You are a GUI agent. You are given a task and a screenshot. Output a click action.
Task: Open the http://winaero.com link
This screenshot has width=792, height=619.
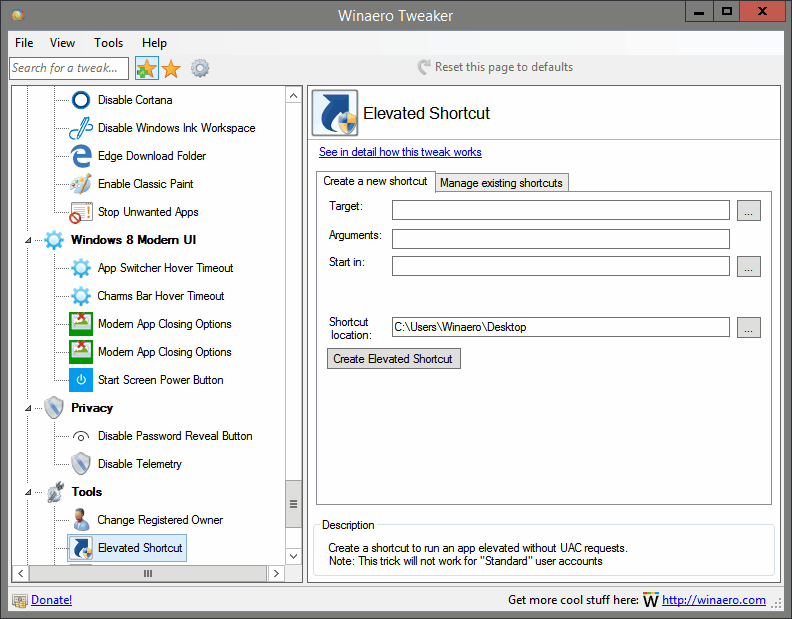(714, 600)
